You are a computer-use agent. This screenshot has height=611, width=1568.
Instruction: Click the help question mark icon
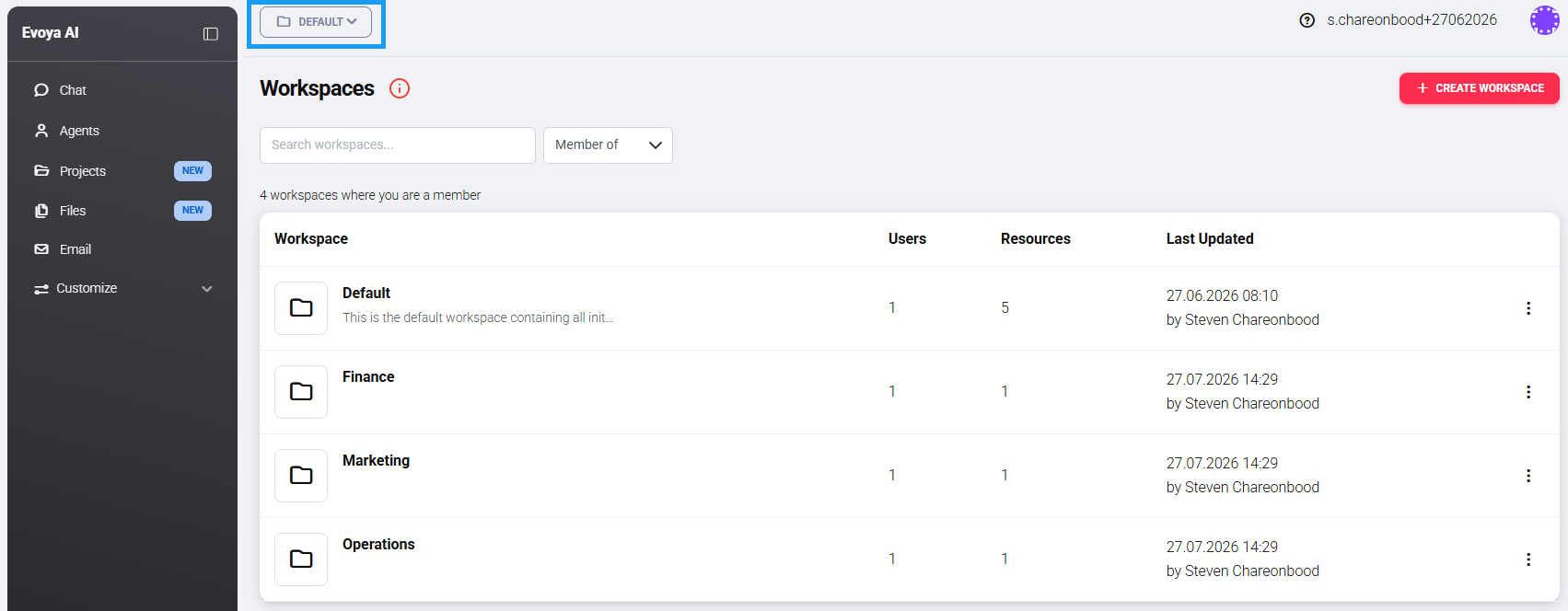(1307, 20)
